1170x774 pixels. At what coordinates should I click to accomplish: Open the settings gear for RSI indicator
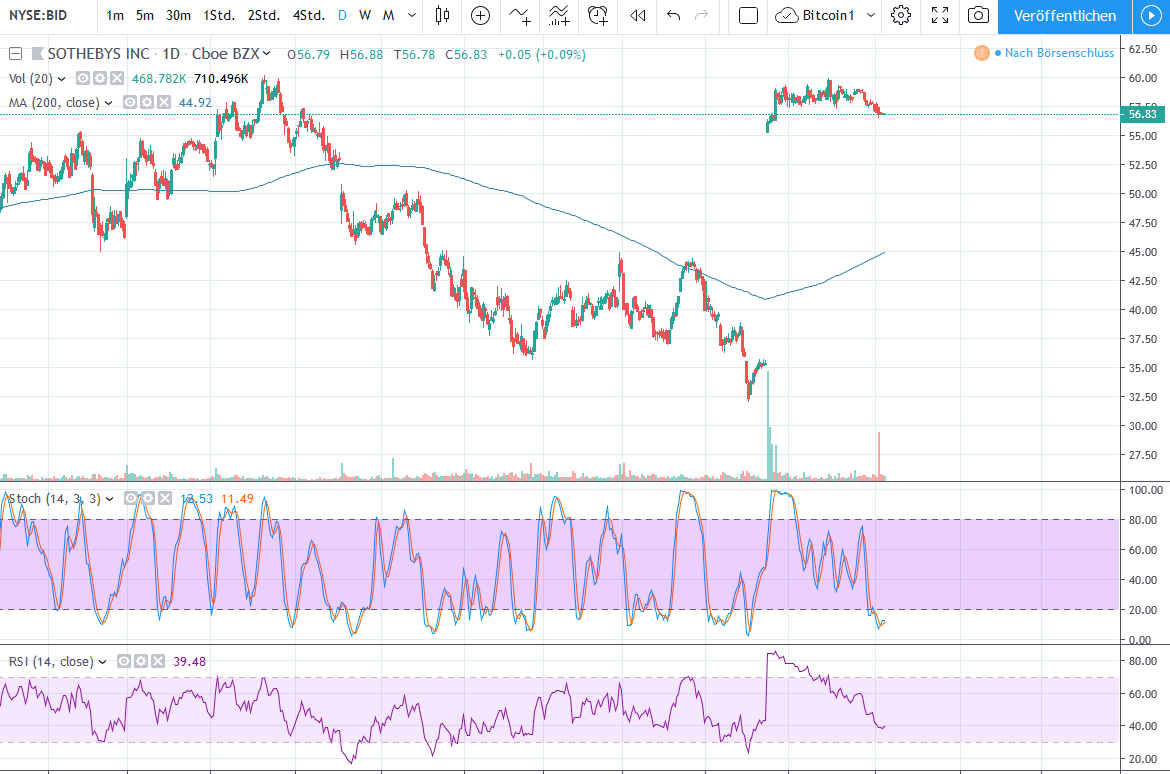141,661
